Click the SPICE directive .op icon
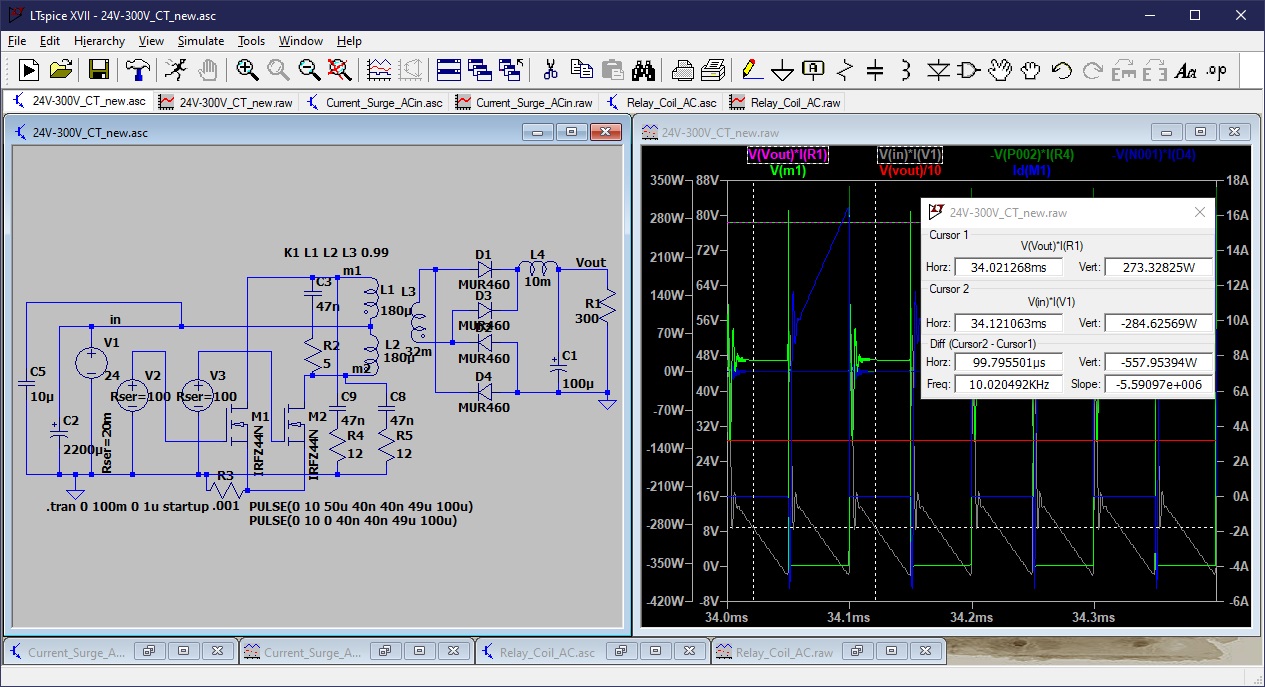The width and height of the screenshot is (1265, 687). point(1216,70)
